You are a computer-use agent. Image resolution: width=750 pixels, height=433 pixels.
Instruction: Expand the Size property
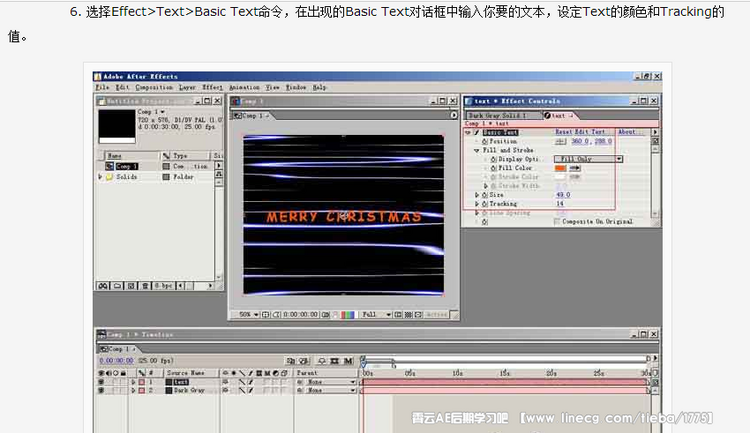coord(476,195)
